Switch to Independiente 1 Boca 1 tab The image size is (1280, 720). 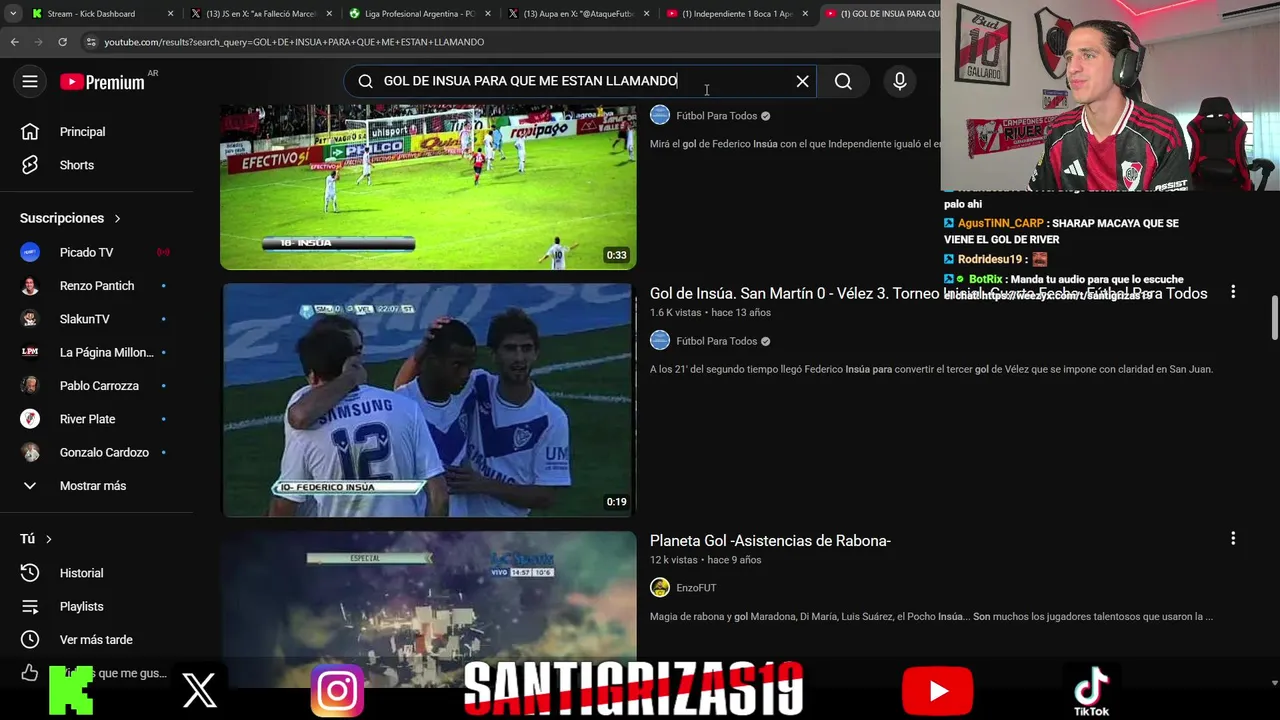(x=737, y=14)
